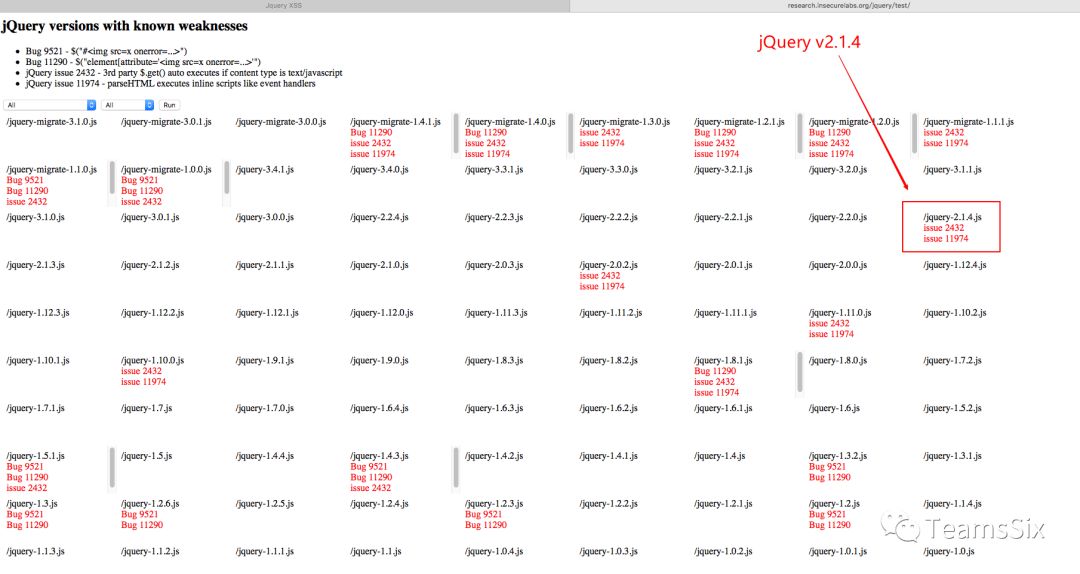Click the scrollbar beside jquery-migrate-1.4.1.js results
This screenshot has height=574, width=1080.
455,134
